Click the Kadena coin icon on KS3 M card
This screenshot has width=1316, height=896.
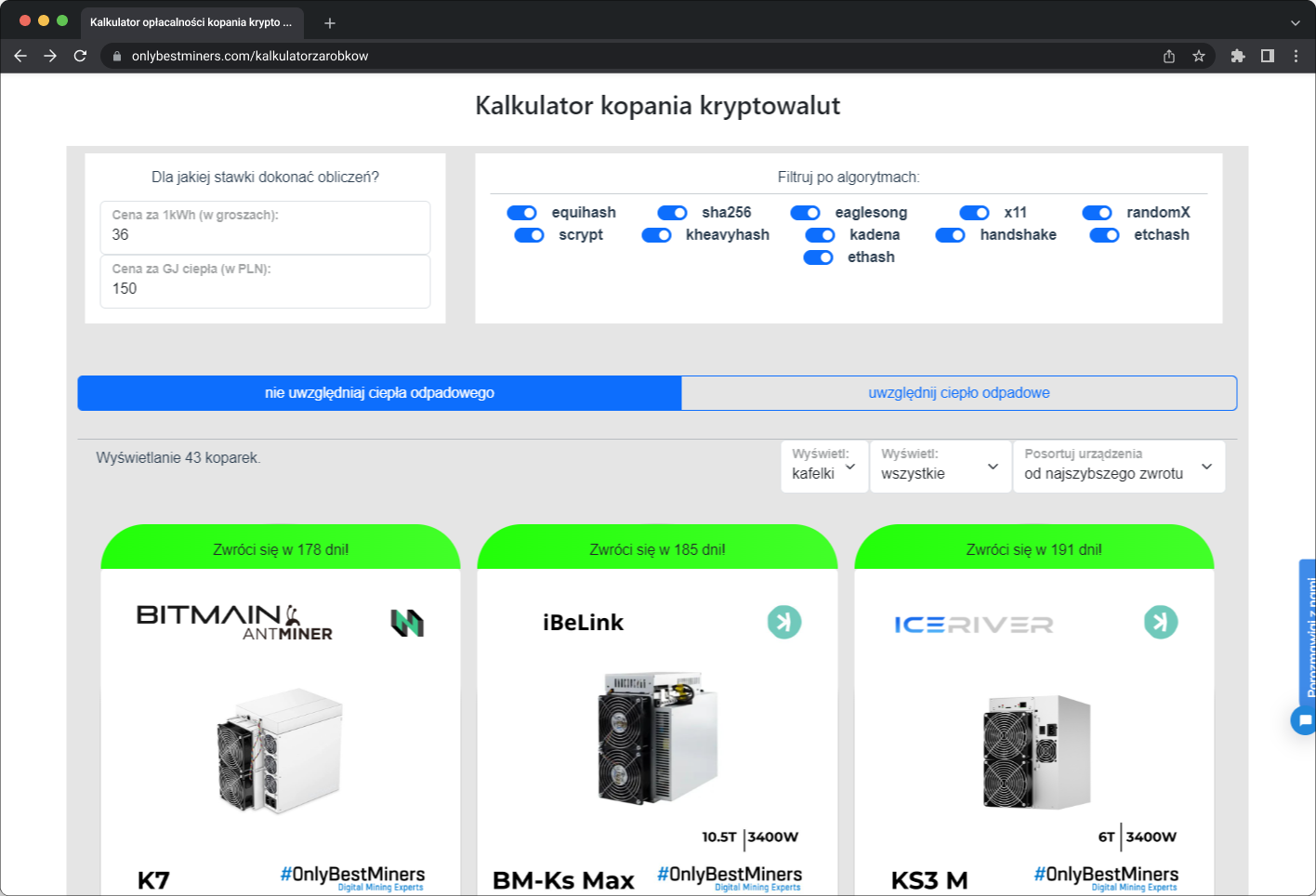pyautogui.click(x=1161, y=622)
